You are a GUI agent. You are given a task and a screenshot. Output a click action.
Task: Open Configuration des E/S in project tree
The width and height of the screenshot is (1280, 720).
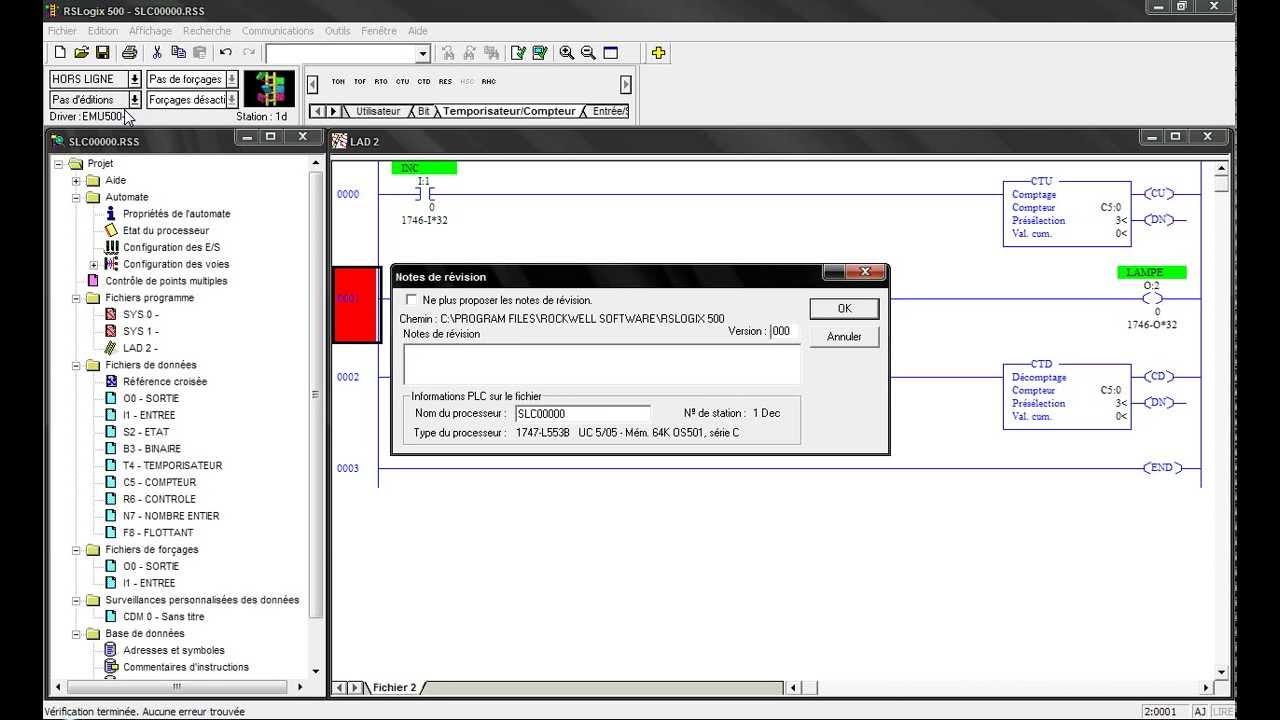171,247
